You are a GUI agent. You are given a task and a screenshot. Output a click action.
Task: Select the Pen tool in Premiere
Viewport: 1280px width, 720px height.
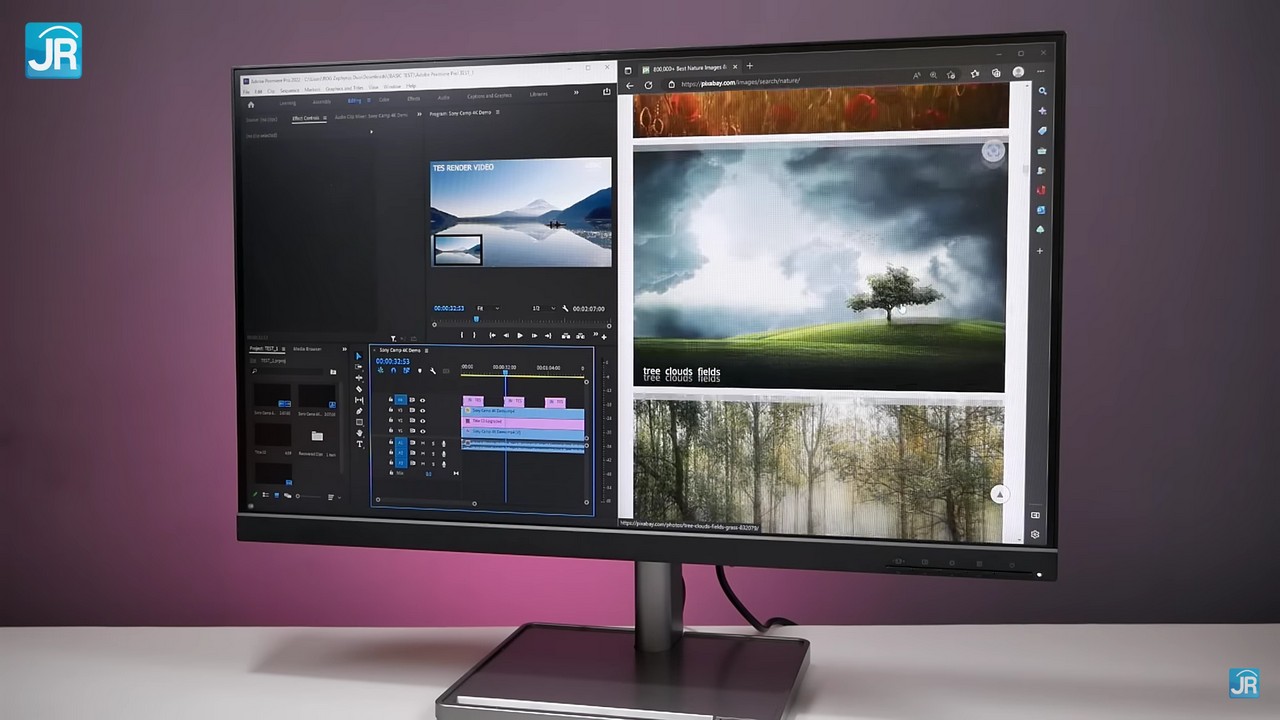359,411
